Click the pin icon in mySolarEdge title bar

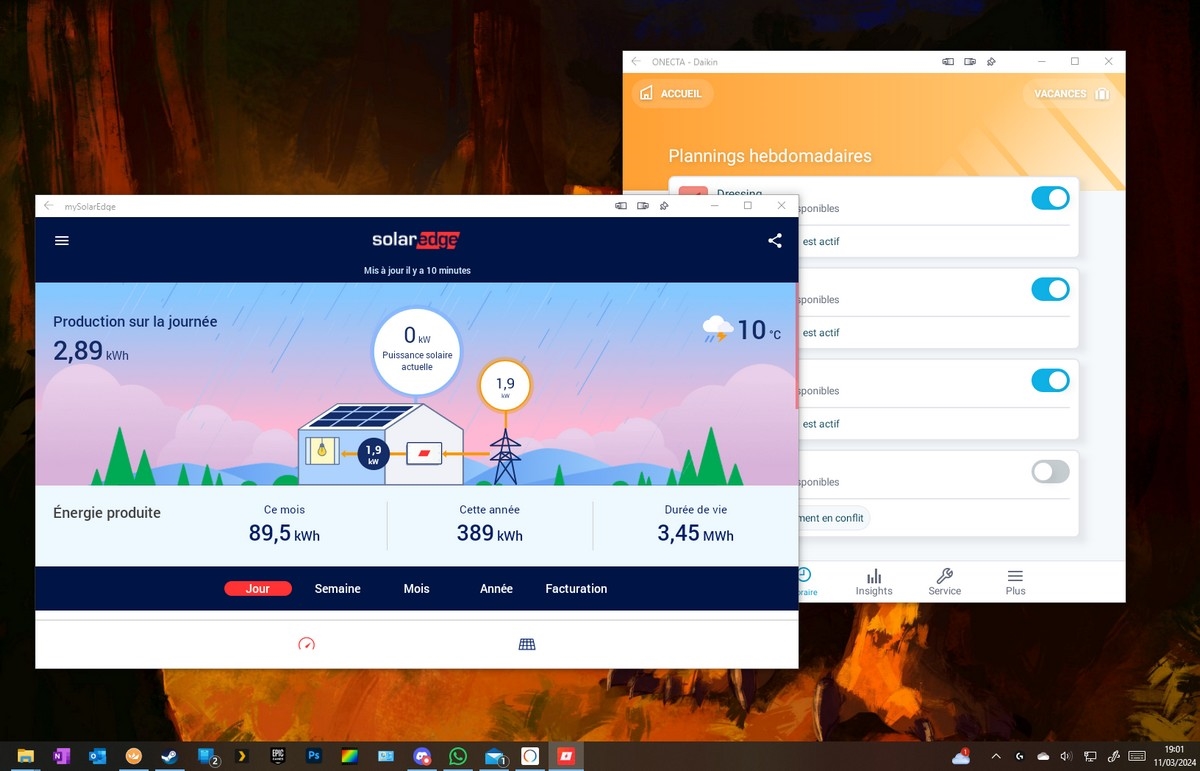(x=664, y=206)
